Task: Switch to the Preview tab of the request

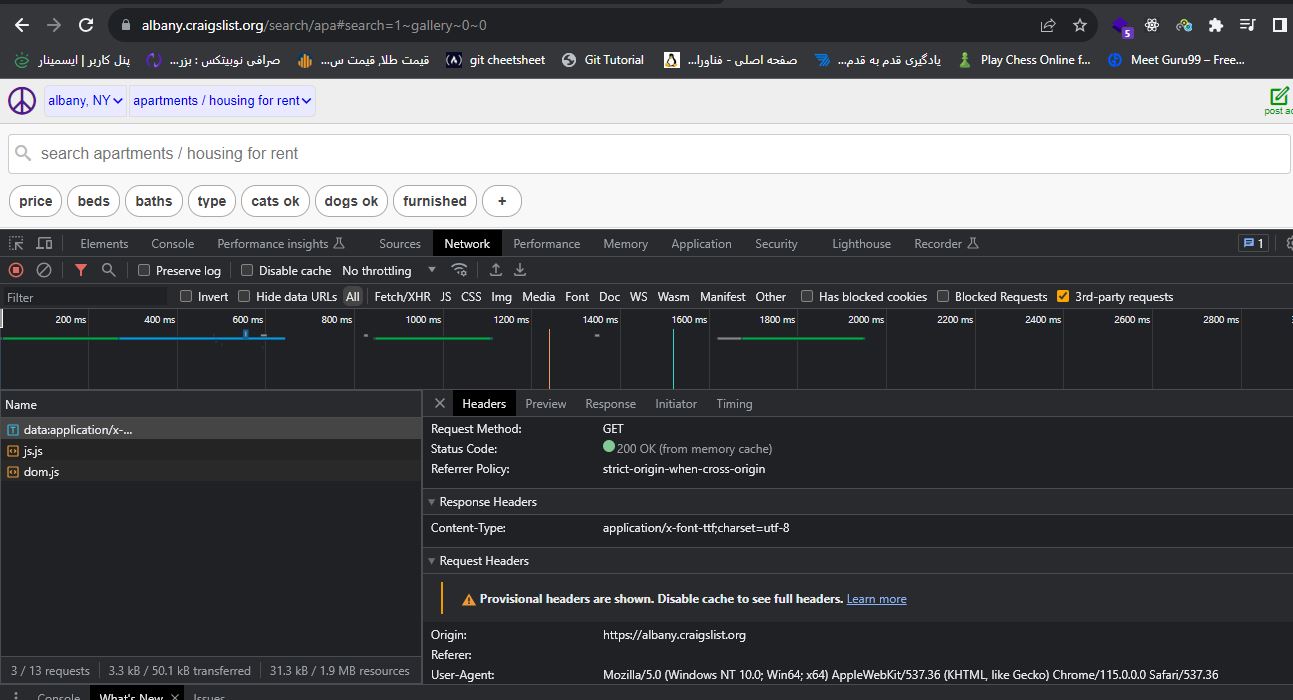Action: [x=546, y=403]
